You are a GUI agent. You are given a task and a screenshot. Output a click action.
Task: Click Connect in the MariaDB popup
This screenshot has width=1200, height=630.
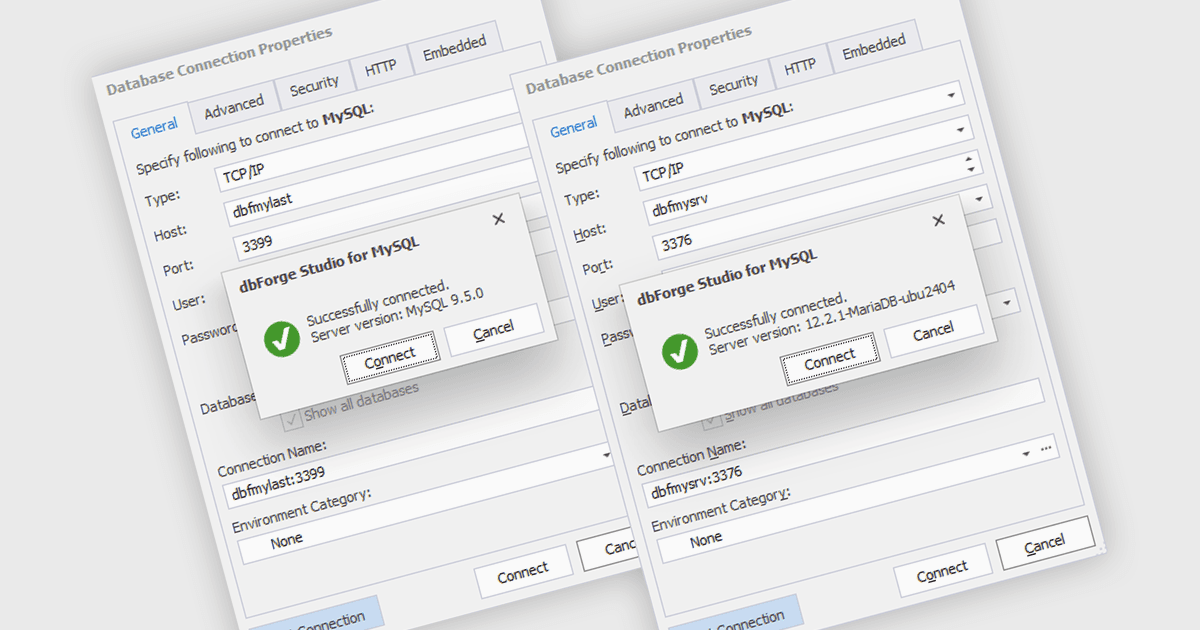coord(830,358)
